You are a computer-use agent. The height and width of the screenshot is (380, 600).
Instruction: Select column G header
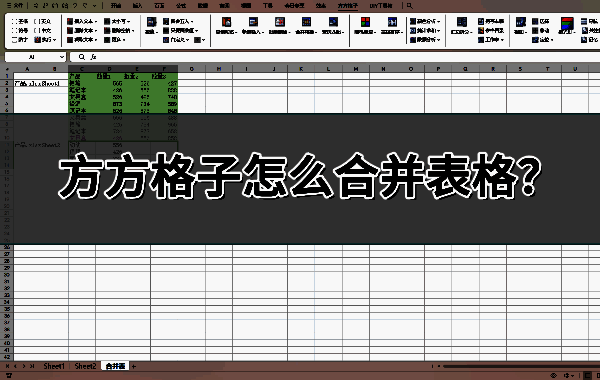[x=191, y=69]
